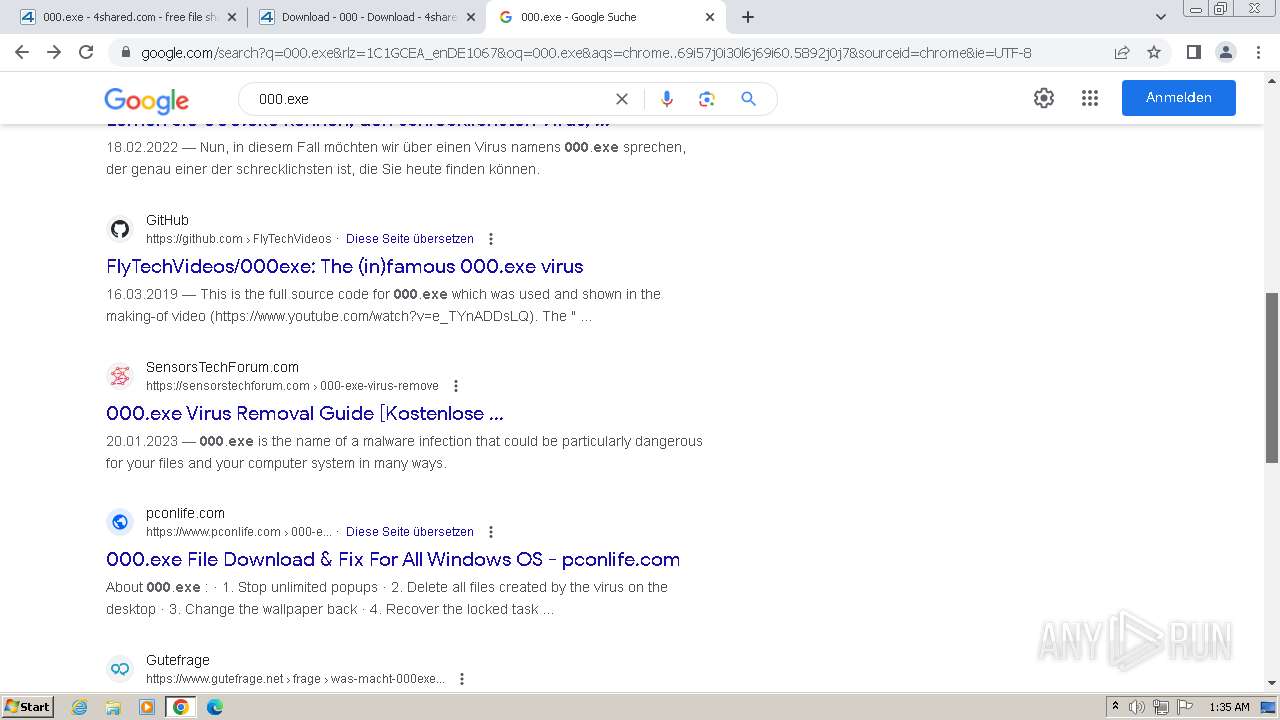1280x720 pixels.
Task: Click the Gutefrage site name
Action: [178, 660]
